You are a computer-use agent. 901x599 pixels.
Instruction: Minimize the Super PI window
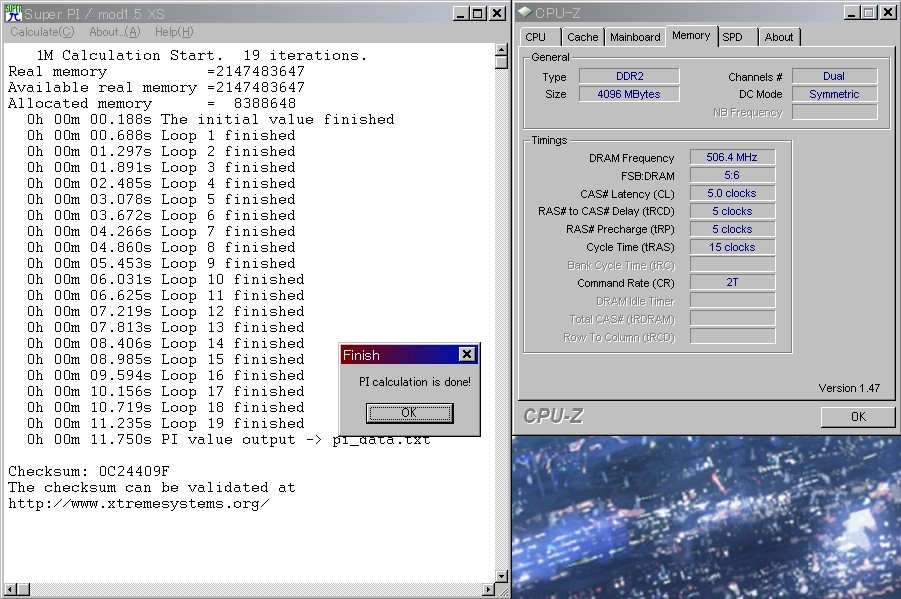[x=459, y=13]
